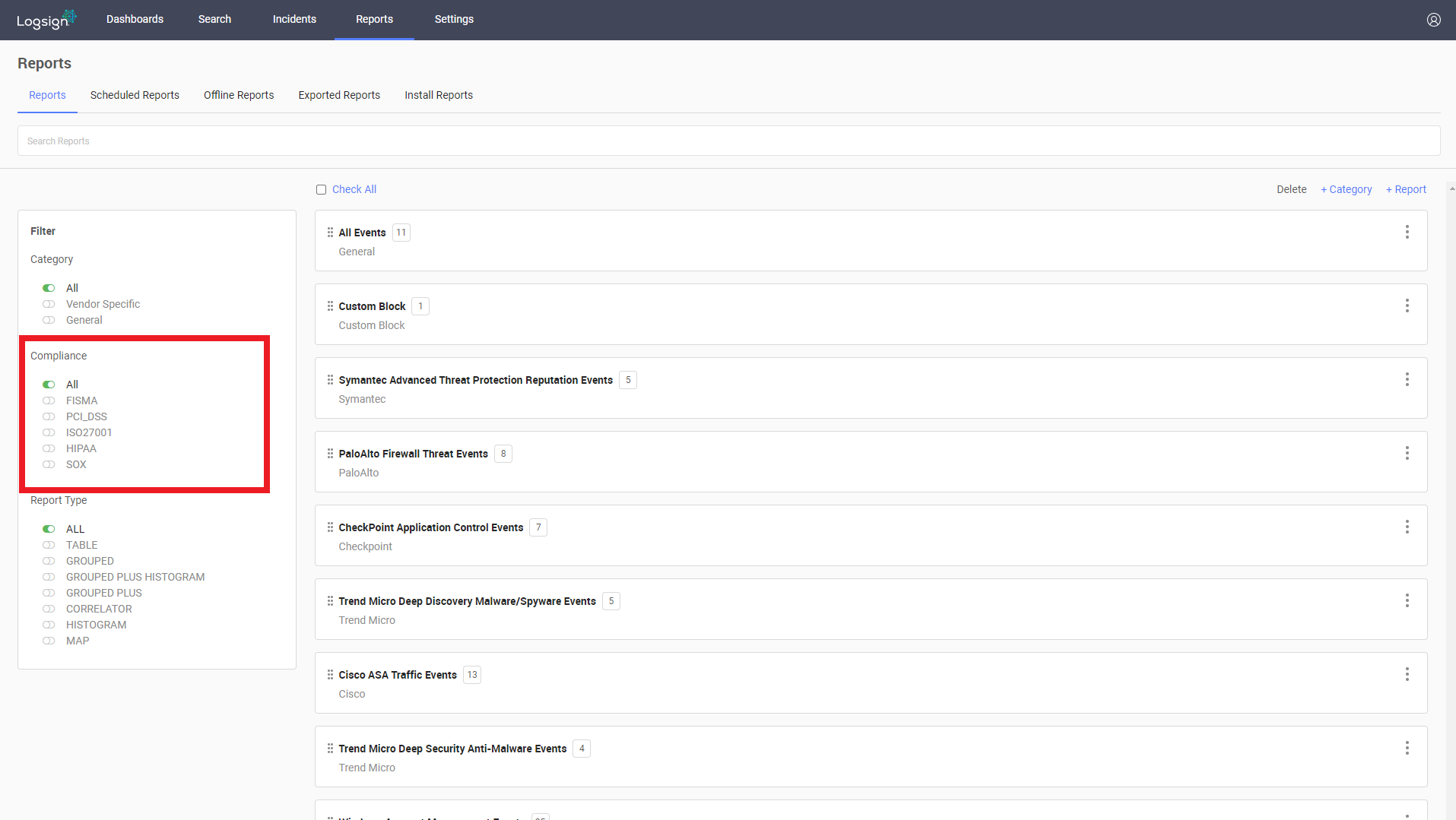The image size is (1456, 820).
Task: Expand Trend Micro Deep Discovery Malware/Spyware Events
Action: [871, 609]
